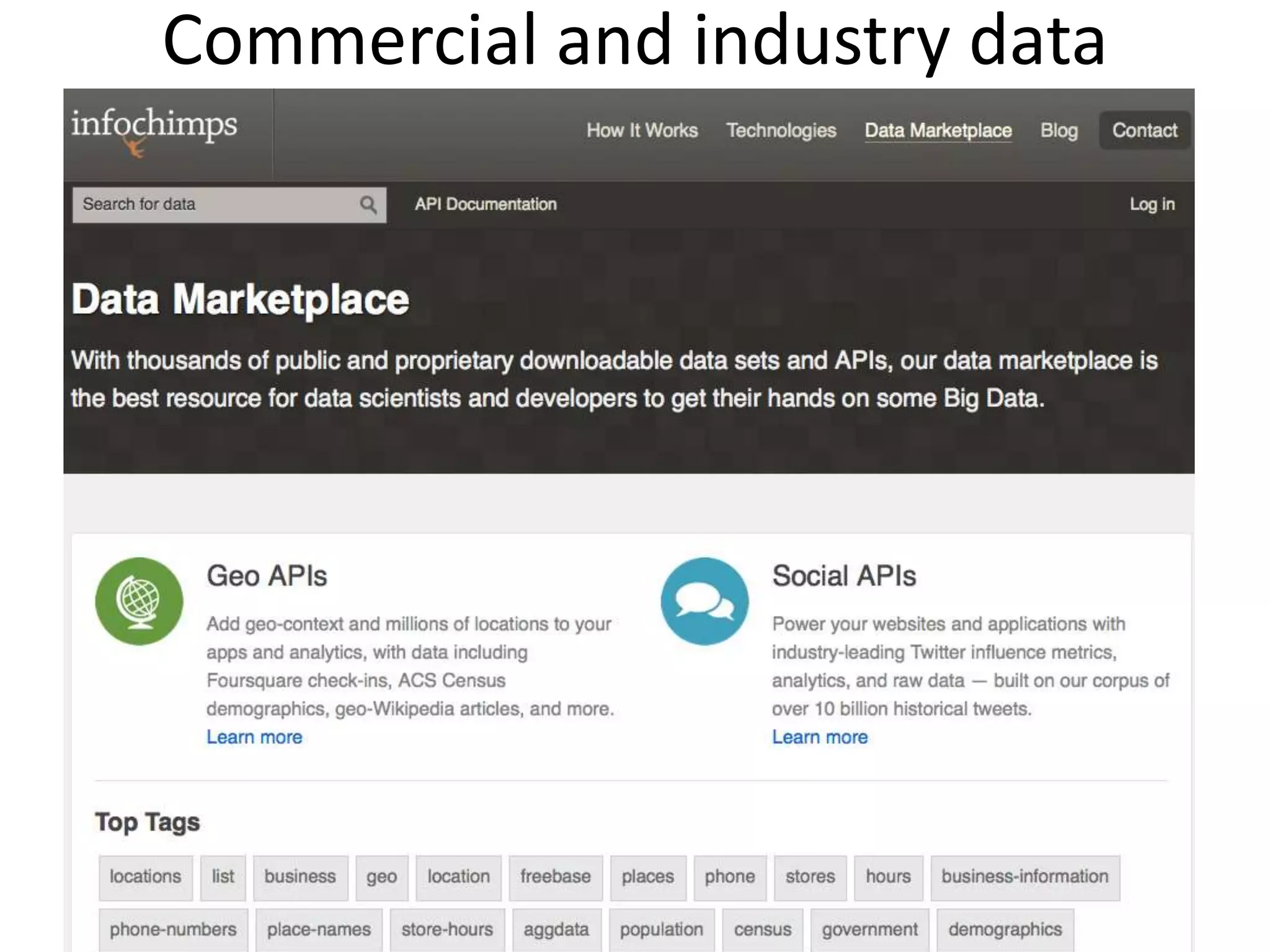Open the Geo APIs heading
The image size is (1270, 952).
(267, 576)
